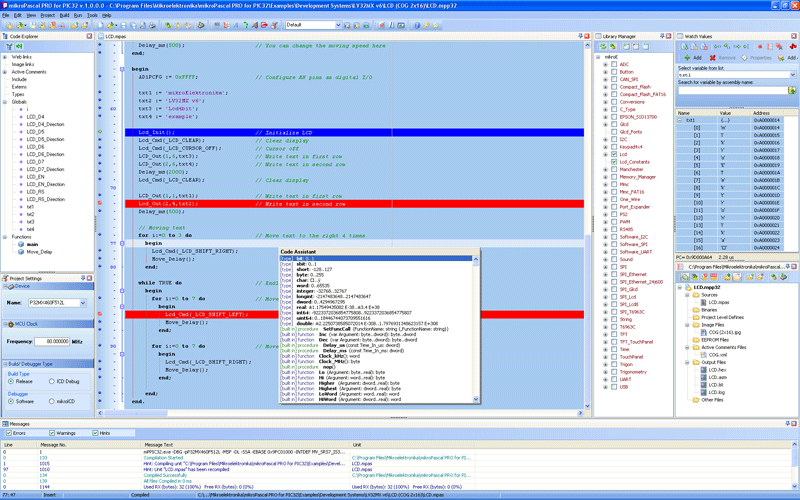Click the Remove button in Watch Values
Image resolution: width=800 pixels, height=500 pixels.
(x=722, y=58)
